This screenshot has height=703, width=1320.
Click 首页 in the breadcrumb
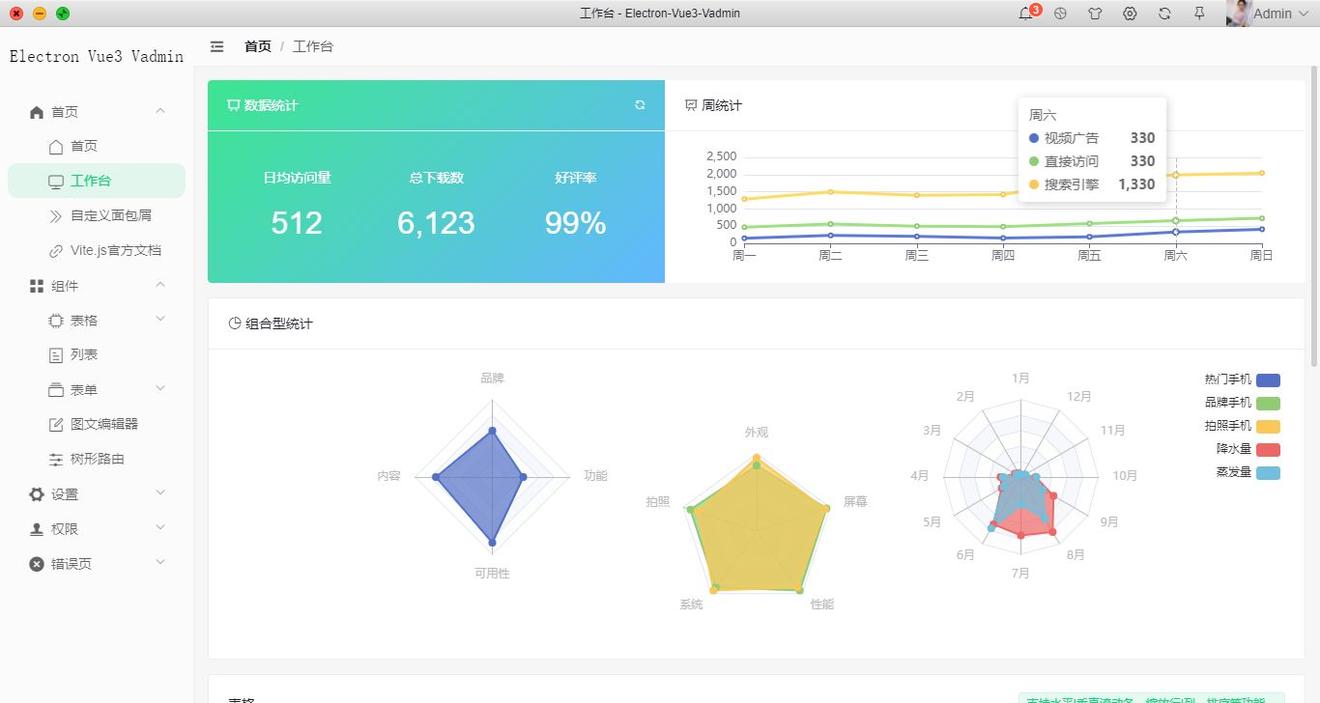click(x=257, y=47)
